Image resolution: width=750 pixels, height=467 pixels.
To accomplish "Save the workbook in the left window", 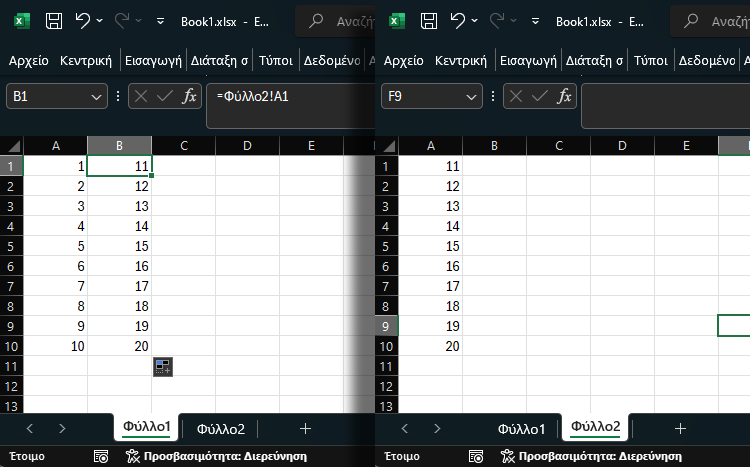I will coord(54,21).
